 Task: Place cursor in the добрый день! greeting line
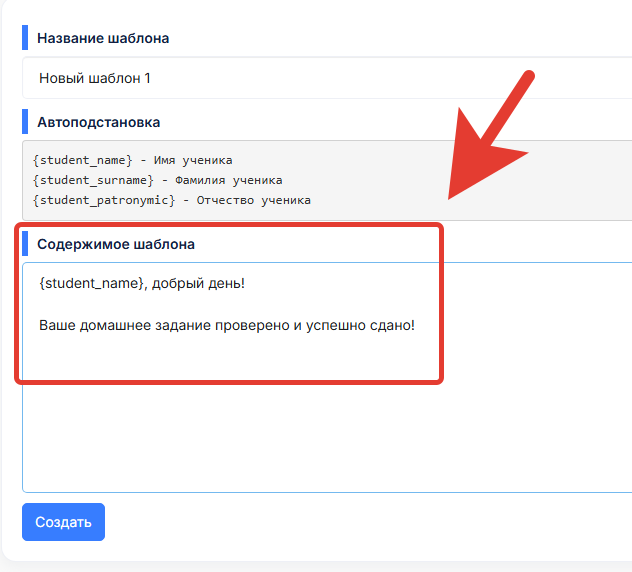(x=198, y=283)
